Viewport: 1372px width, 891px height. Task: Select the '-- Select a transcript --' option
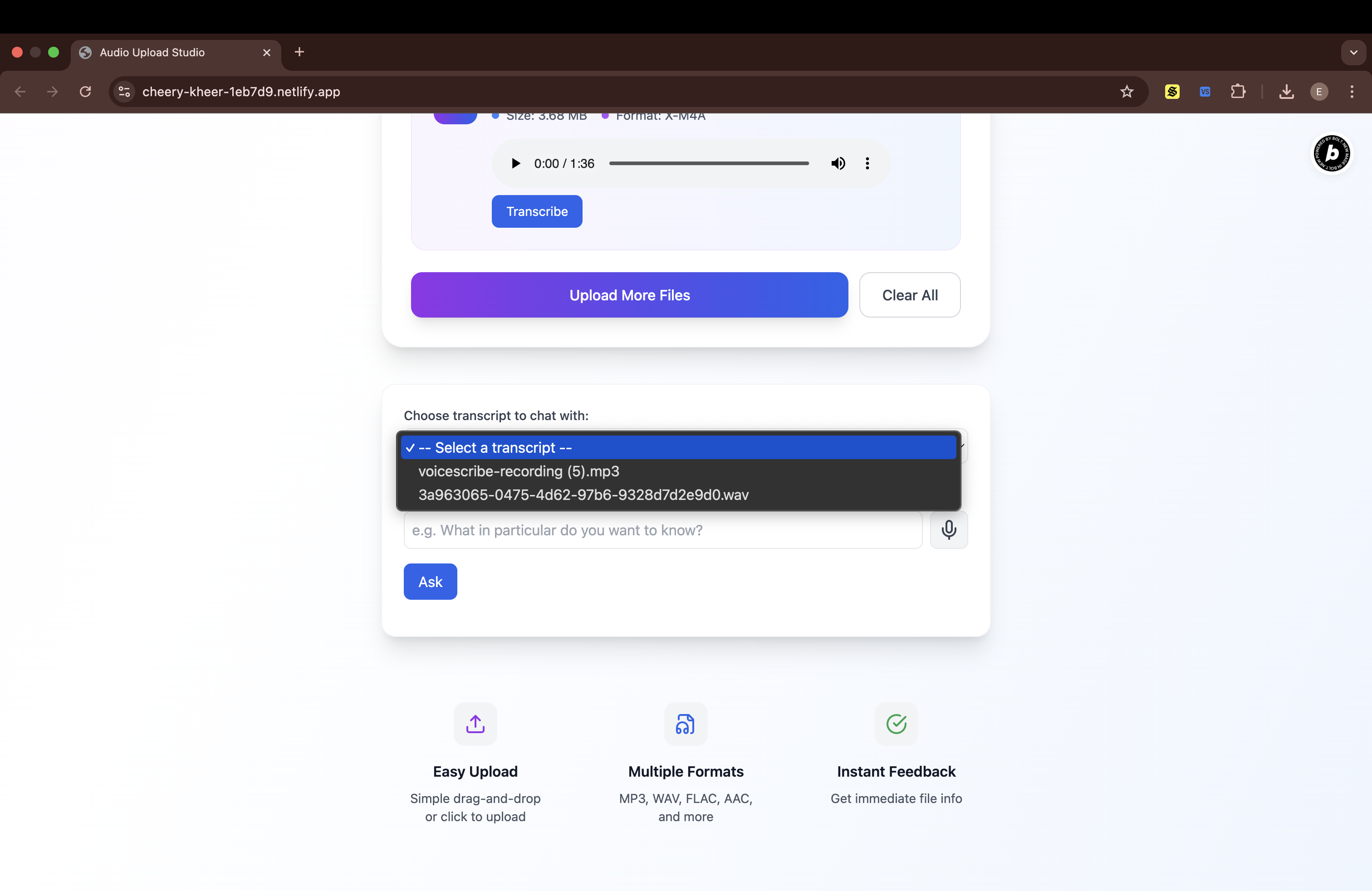coord(495,448)
